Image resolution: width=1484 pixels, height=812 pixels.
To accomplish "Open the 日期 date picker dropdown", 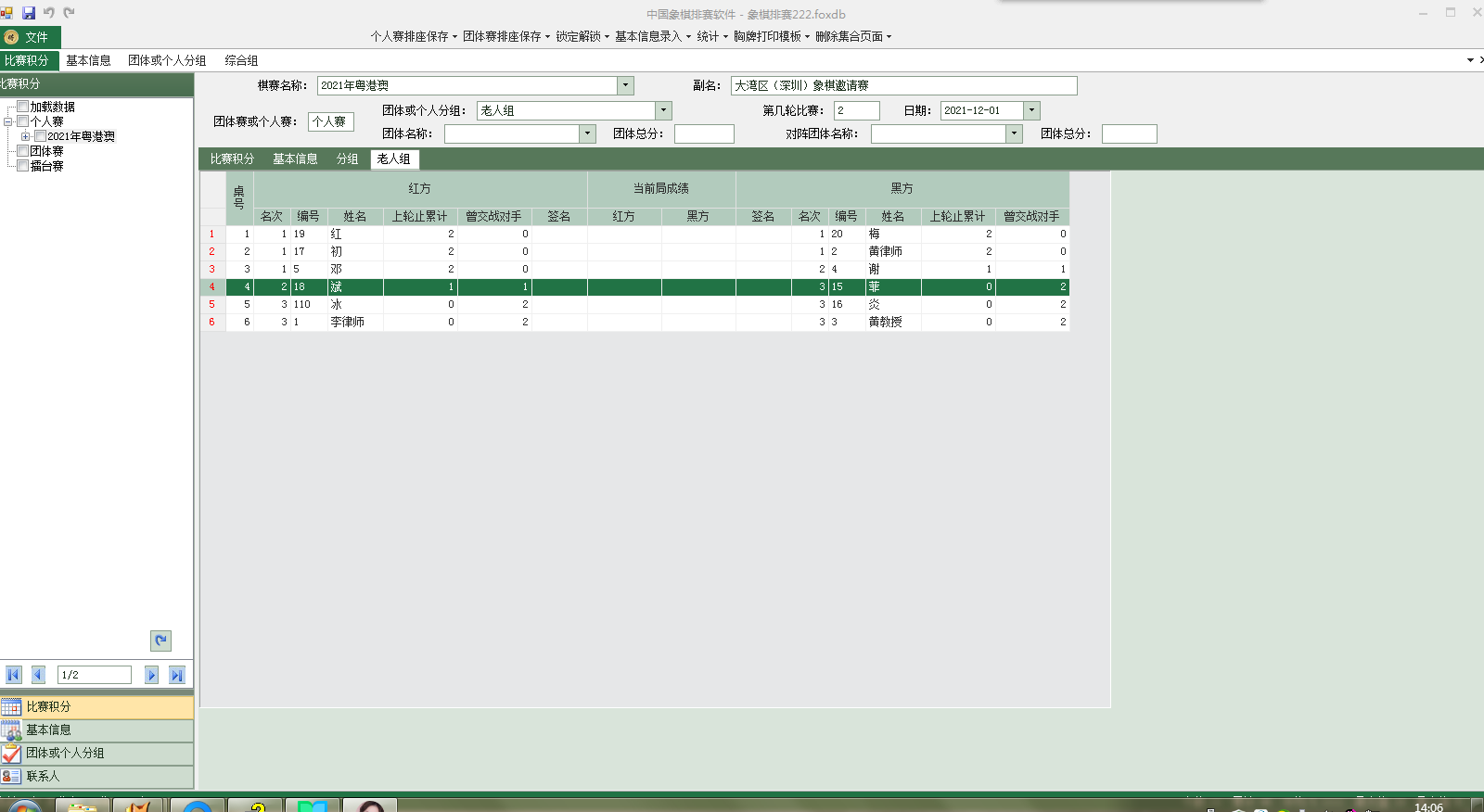I will pyautogui.click(x=1031, y=110).
